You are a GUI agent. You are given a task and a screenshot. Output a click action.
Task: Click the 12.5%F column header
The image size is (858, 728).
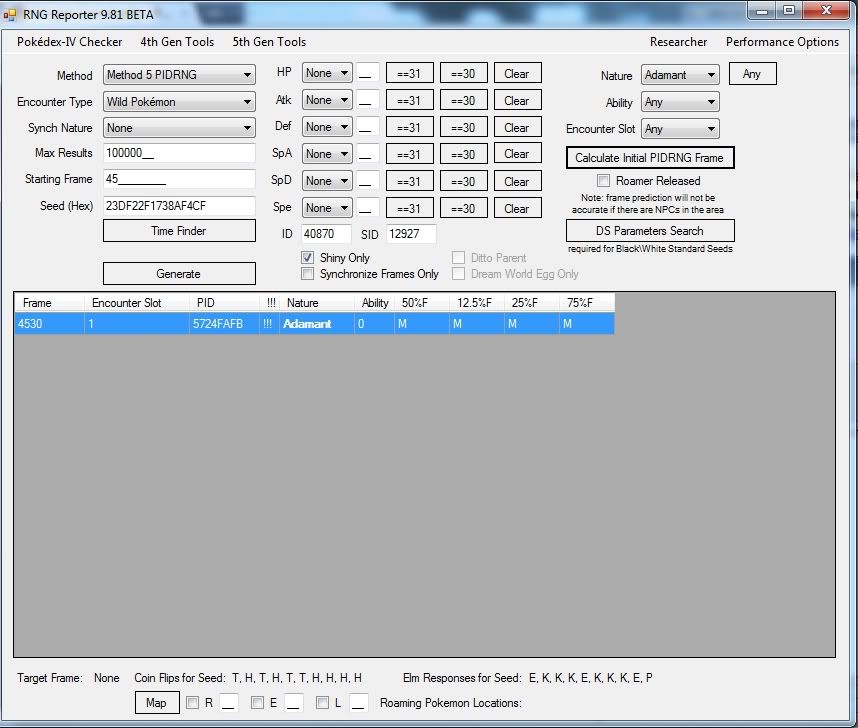[x=477, y=303]
